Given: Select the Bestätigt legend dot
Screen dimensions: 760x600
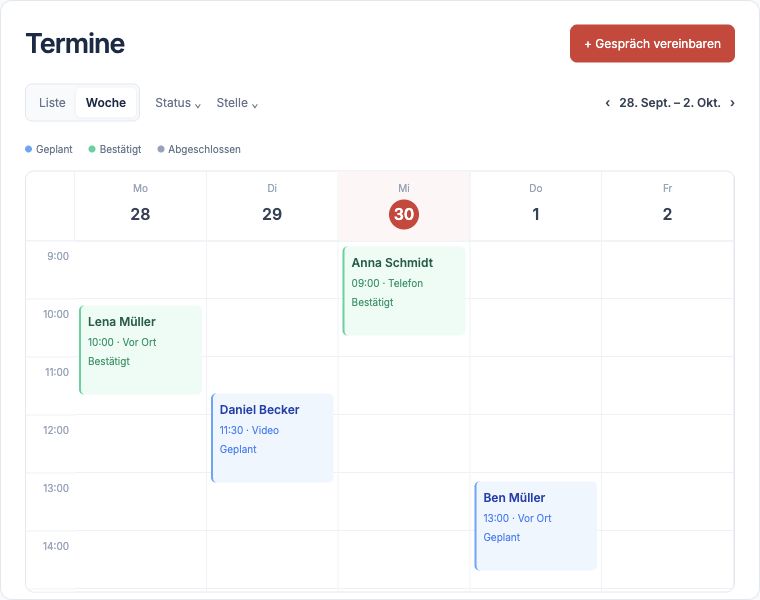Looking at the screenshot, I should (x=92, y=149).
